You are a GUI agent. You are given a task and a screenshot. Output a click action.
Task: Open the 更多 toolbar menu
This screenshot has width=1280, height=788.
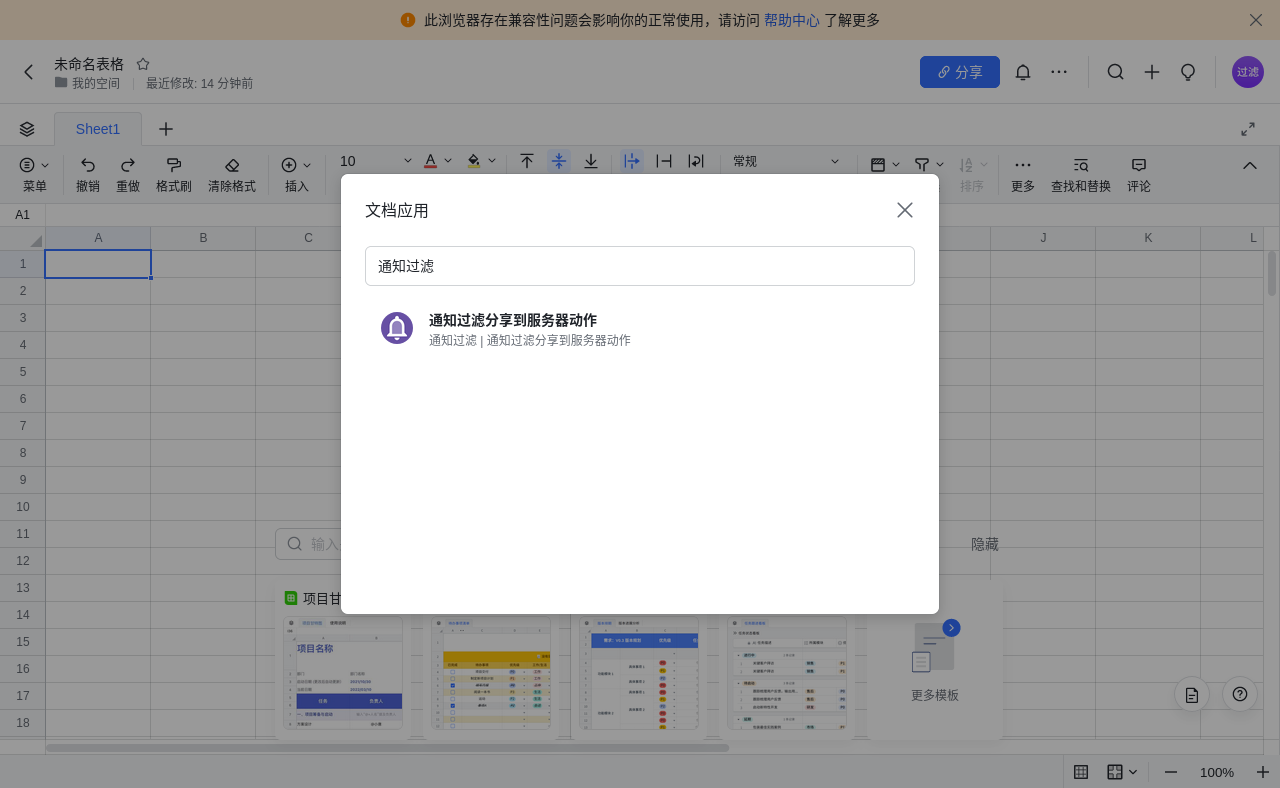1023,174
